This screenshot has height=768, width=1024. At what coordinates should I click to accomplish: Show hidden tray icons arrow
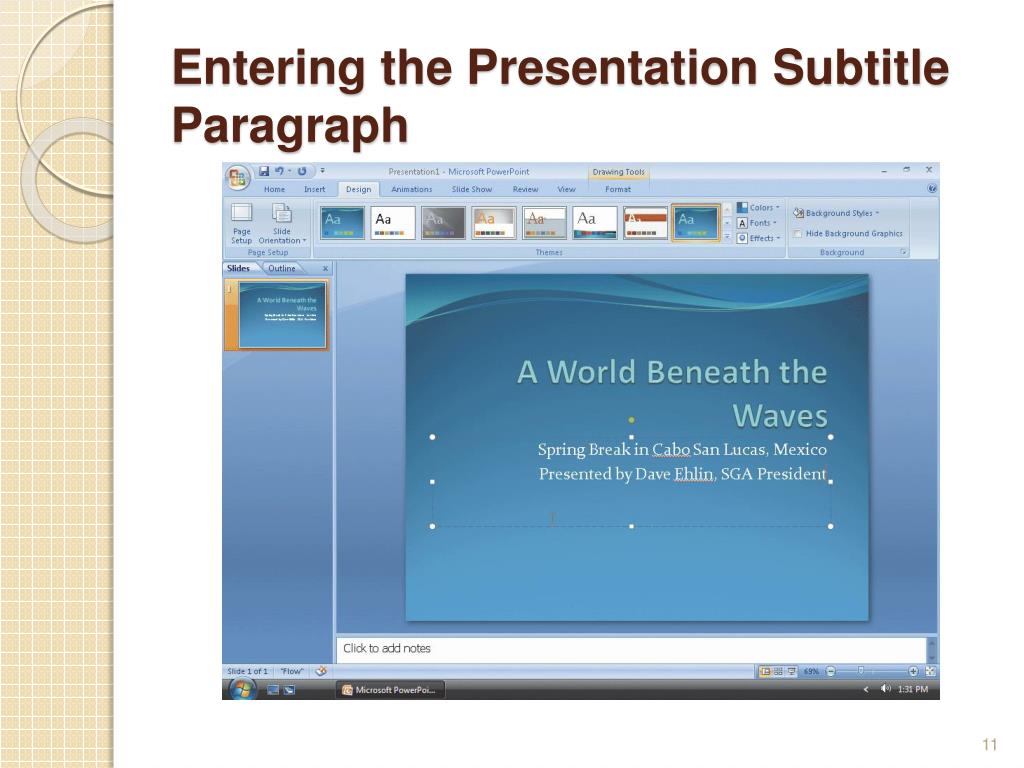tap(866, 690)
